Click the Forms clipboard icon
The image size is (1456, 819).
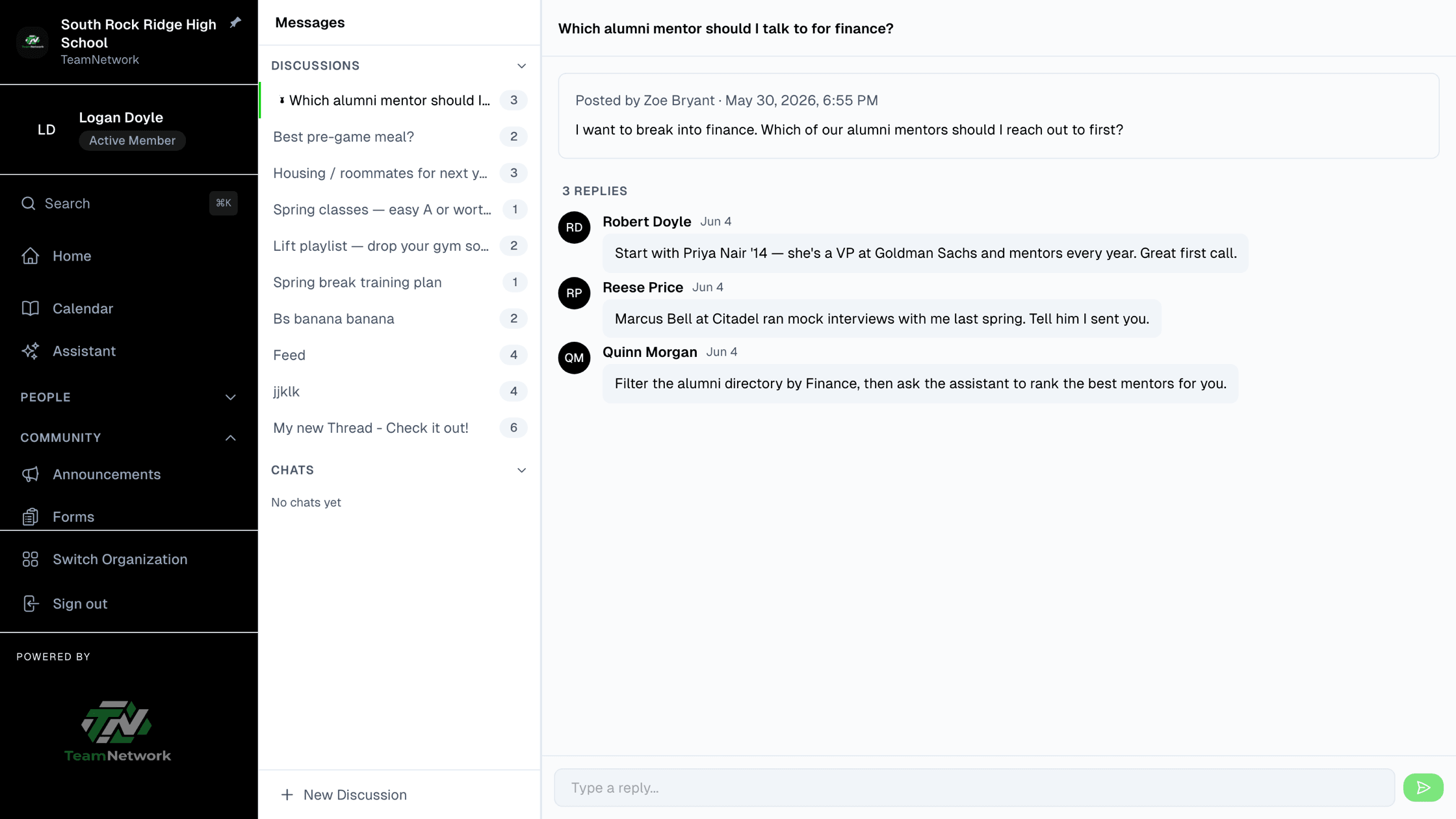(x=31, y=517)
